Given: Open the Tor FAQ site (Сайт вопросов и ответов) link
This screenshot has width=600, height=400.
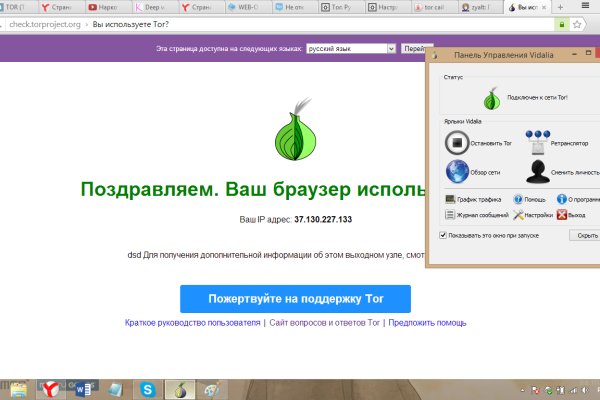Looking at the screenshot, I should pyautogui.click(x=325, y=323).
